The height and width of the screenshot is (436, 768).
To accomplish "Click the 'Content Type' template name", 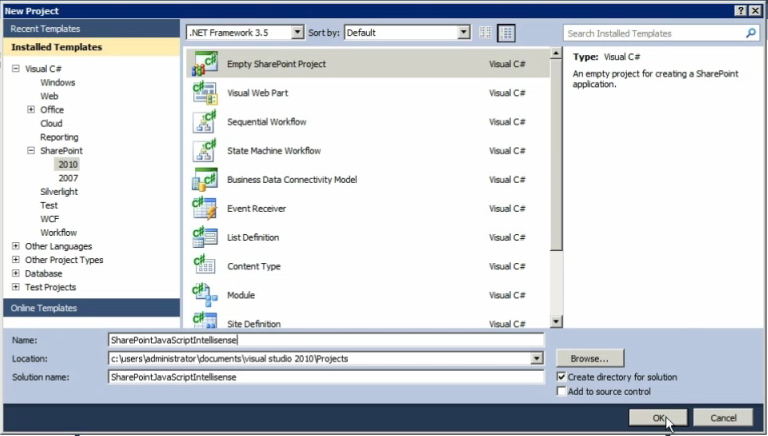I will pos(254,266).
